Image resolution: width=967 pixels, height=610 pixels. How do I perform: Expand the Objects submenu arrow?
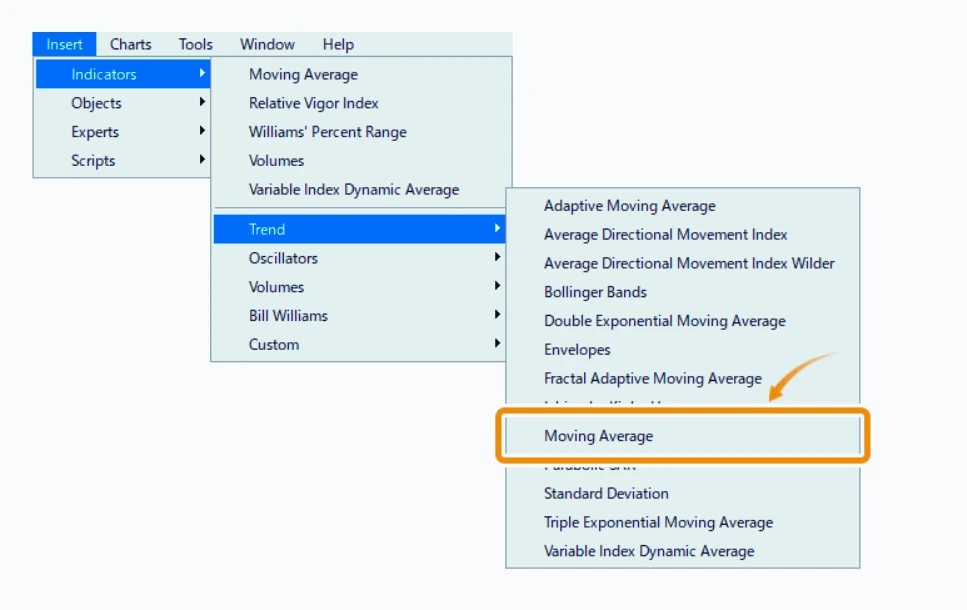202,102
